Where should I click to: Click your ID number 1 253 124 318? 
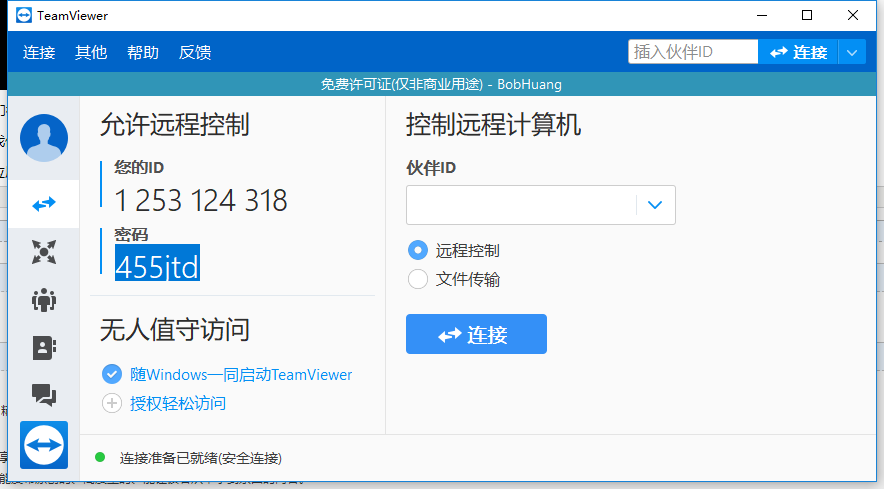(x=201, y=200)
